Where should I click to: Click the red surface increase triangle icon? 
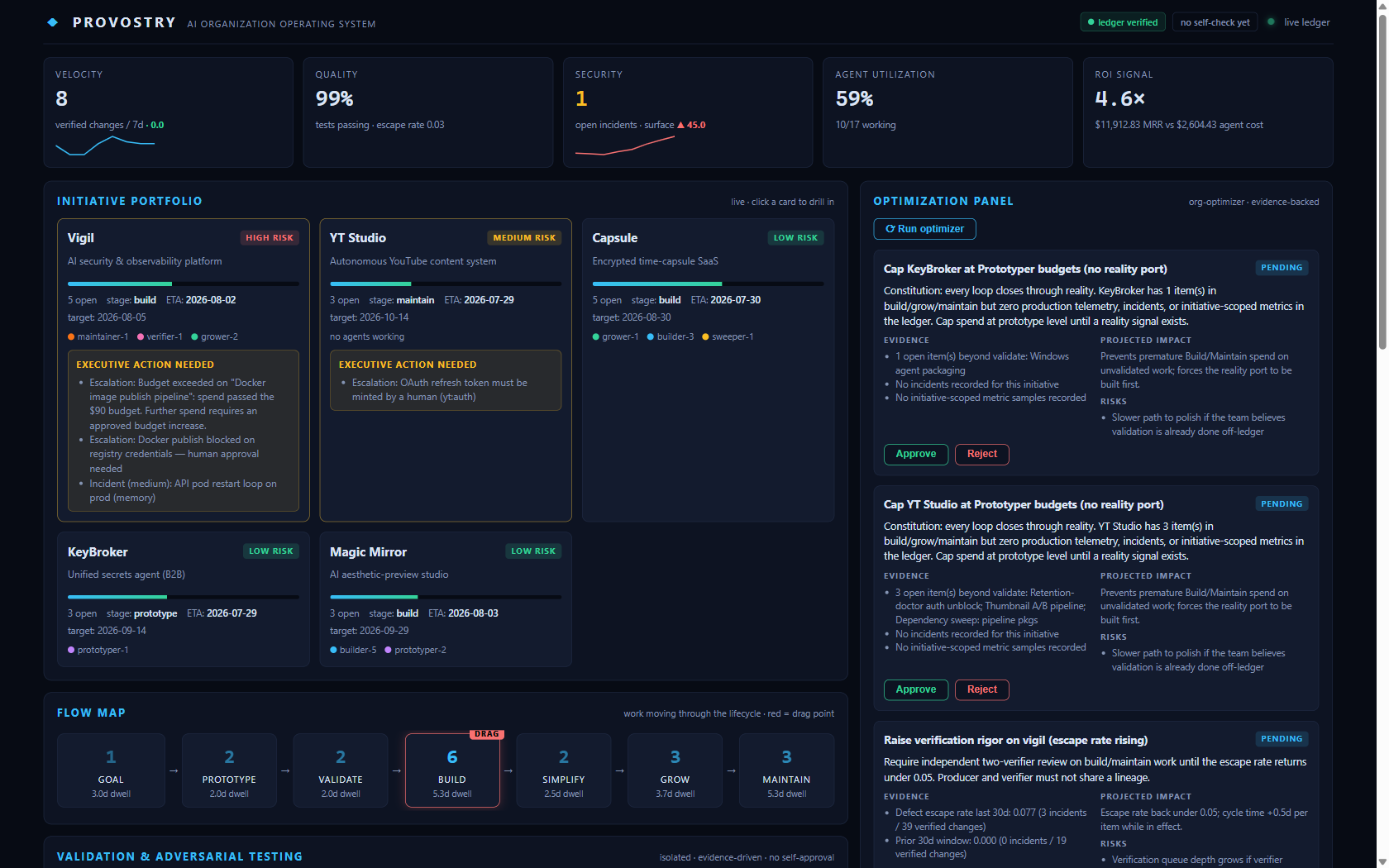click(x=680, y=125)
